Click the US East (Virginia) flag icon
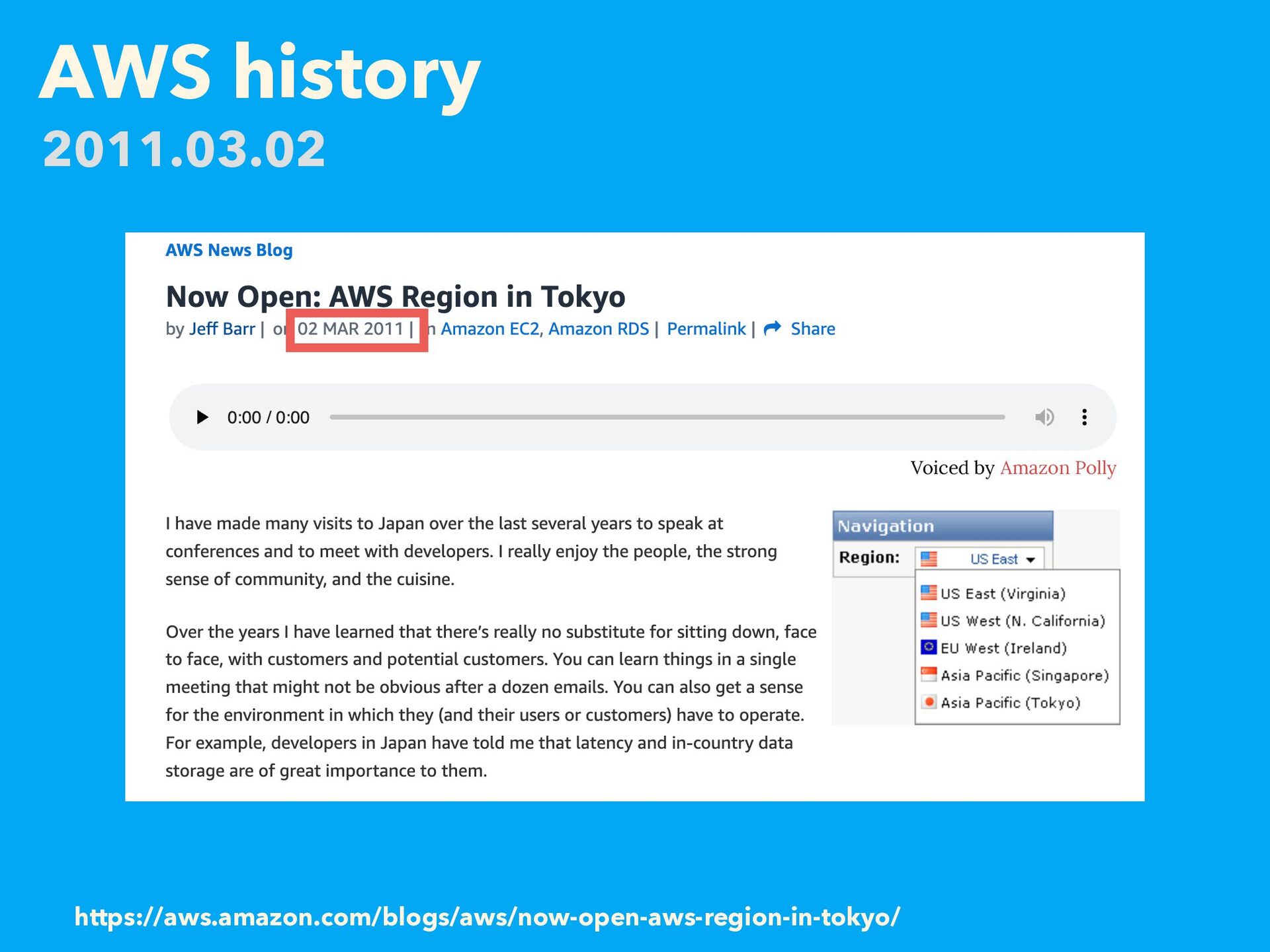The width and height of the screenshot is (1270, 952). point(929,593)
